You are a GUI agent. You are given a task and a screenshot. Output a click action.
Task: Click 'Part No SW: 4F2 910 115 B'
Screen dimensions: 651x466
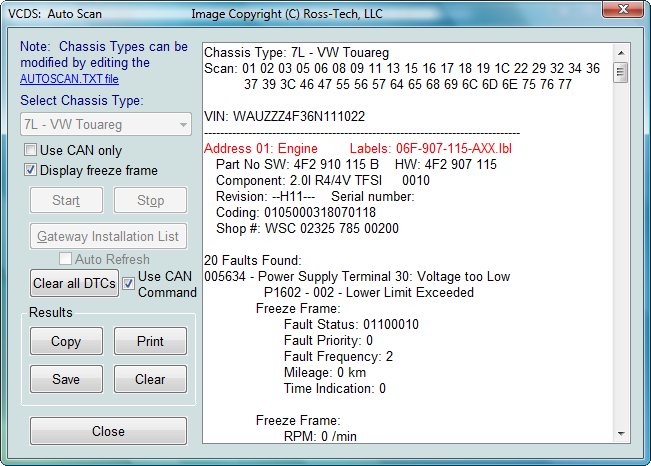297,164
